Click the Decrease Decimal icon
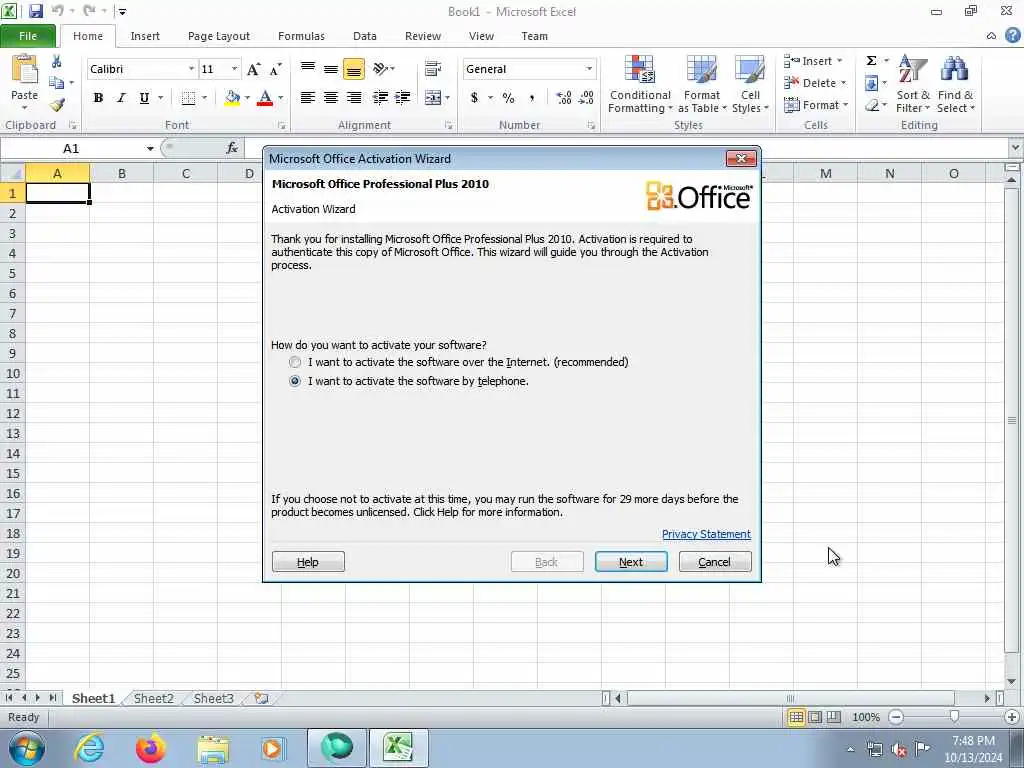The image size is (1024, 768). click(586, 98)
